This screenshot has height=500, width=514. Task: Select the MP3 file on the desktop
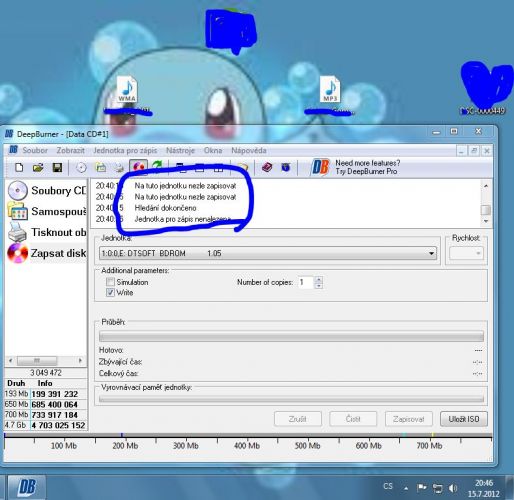330,89
